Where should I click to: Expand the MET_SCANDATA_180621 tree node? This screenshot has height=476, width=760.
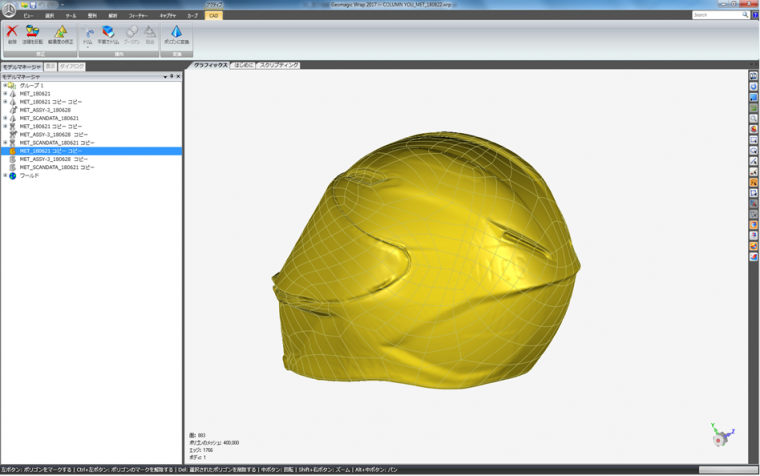pos(5,119)
